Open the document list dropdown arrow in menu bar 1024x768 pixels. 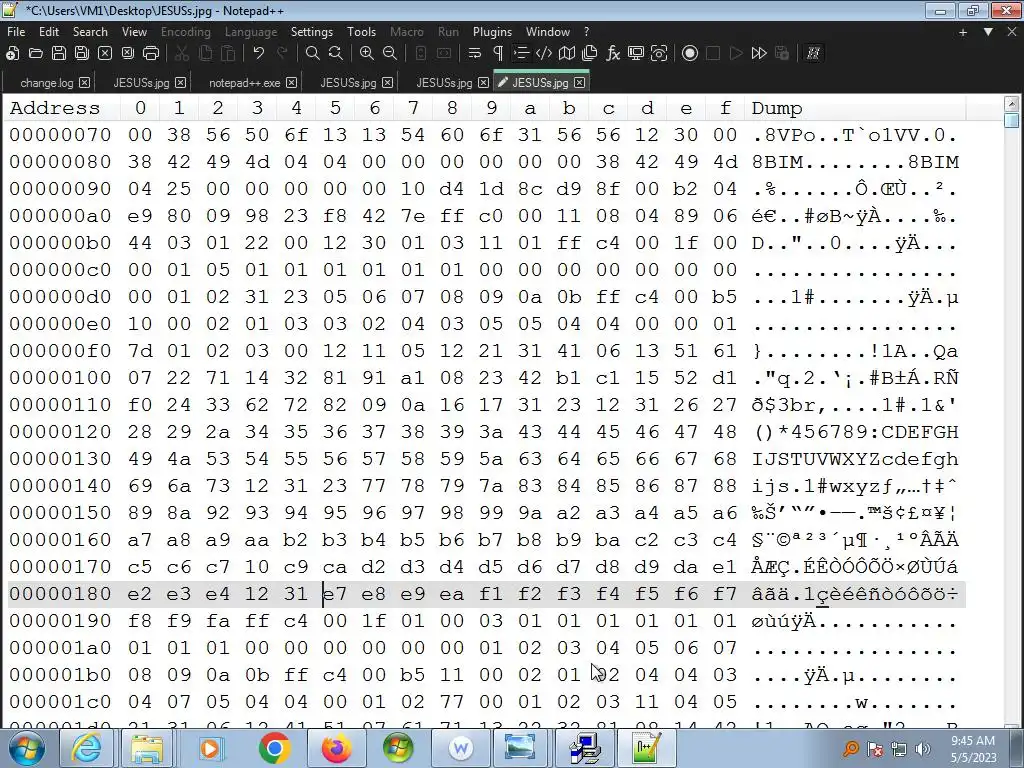pos(988,31)
